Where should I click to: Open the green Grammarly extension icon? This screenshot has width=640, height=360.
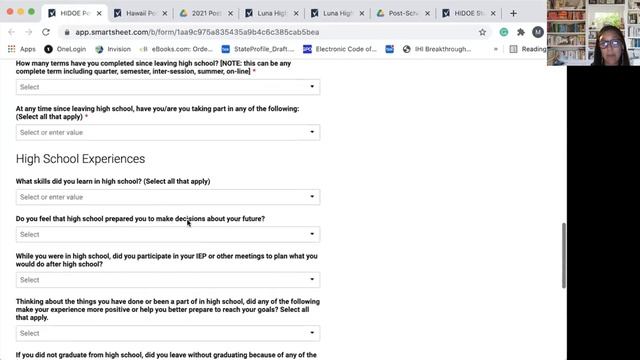click(x=504, y=32)
